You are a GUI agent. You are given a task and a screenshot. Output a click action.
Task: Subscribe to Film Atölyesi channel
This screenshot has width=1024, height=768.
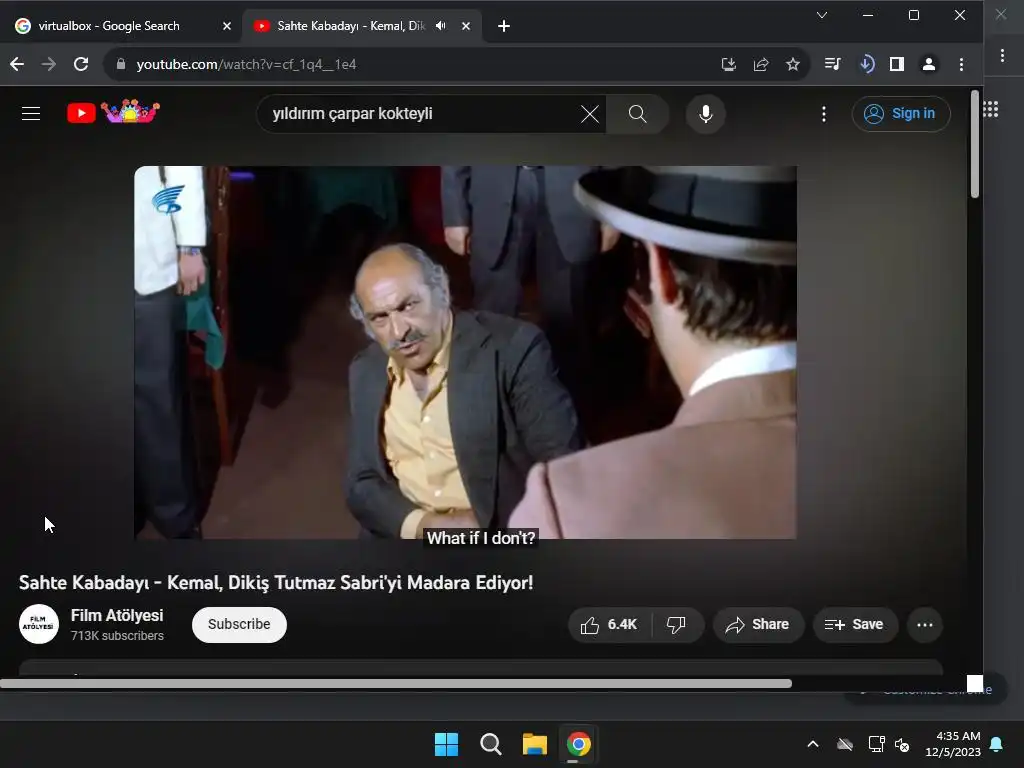[x=239, y=624]
